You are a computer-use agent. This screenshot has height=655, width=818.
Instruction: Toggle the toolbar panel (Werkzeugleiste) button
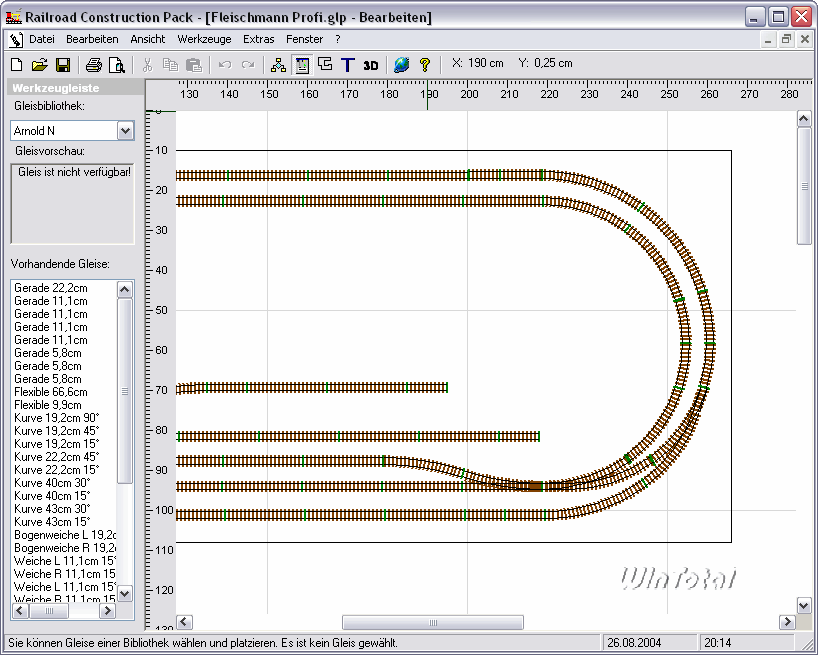pyautogui.click(x=302, y=64)
